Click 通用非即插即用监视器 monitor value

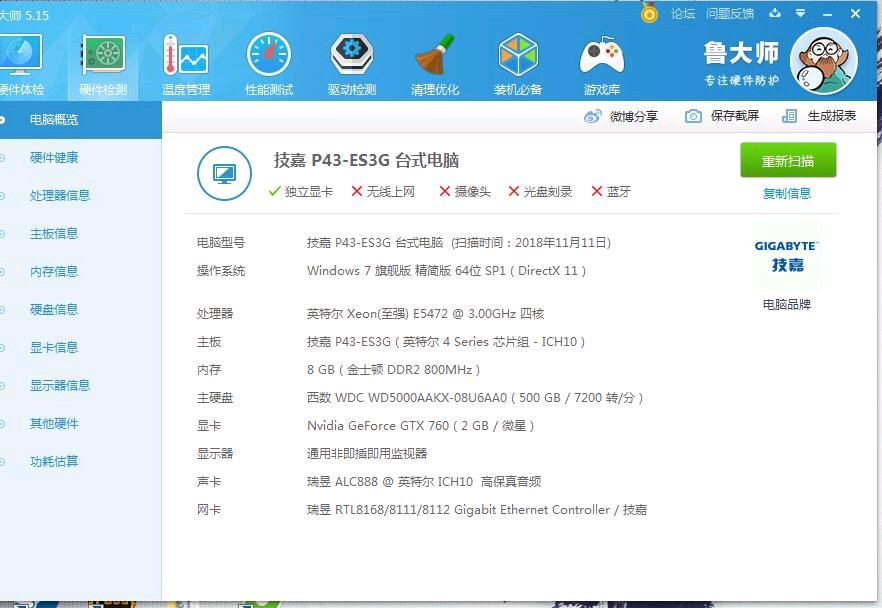(x=367, y=453)
